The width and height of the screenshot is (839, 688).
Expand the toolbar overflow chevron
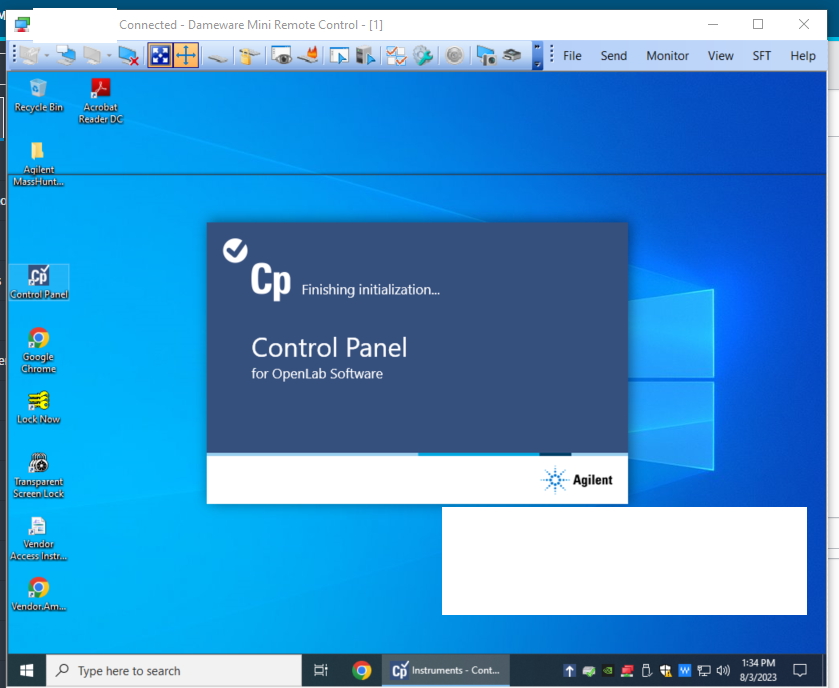537,56
